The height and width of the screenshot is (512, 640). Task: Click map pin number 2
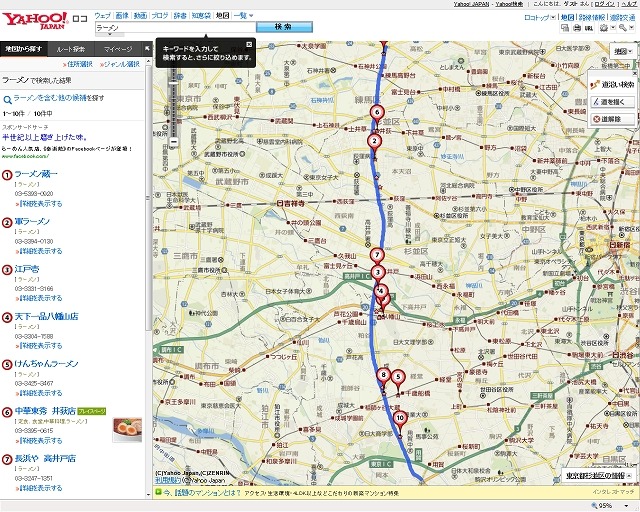374,141
